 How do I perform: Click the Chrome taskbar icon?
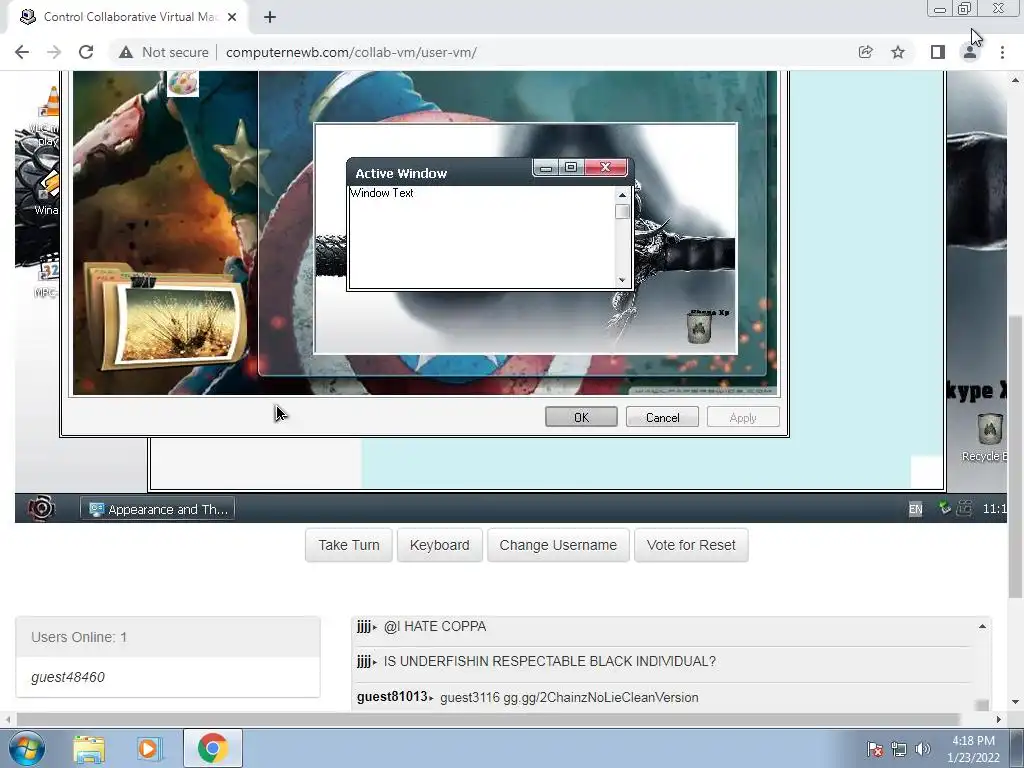point(212,748)
